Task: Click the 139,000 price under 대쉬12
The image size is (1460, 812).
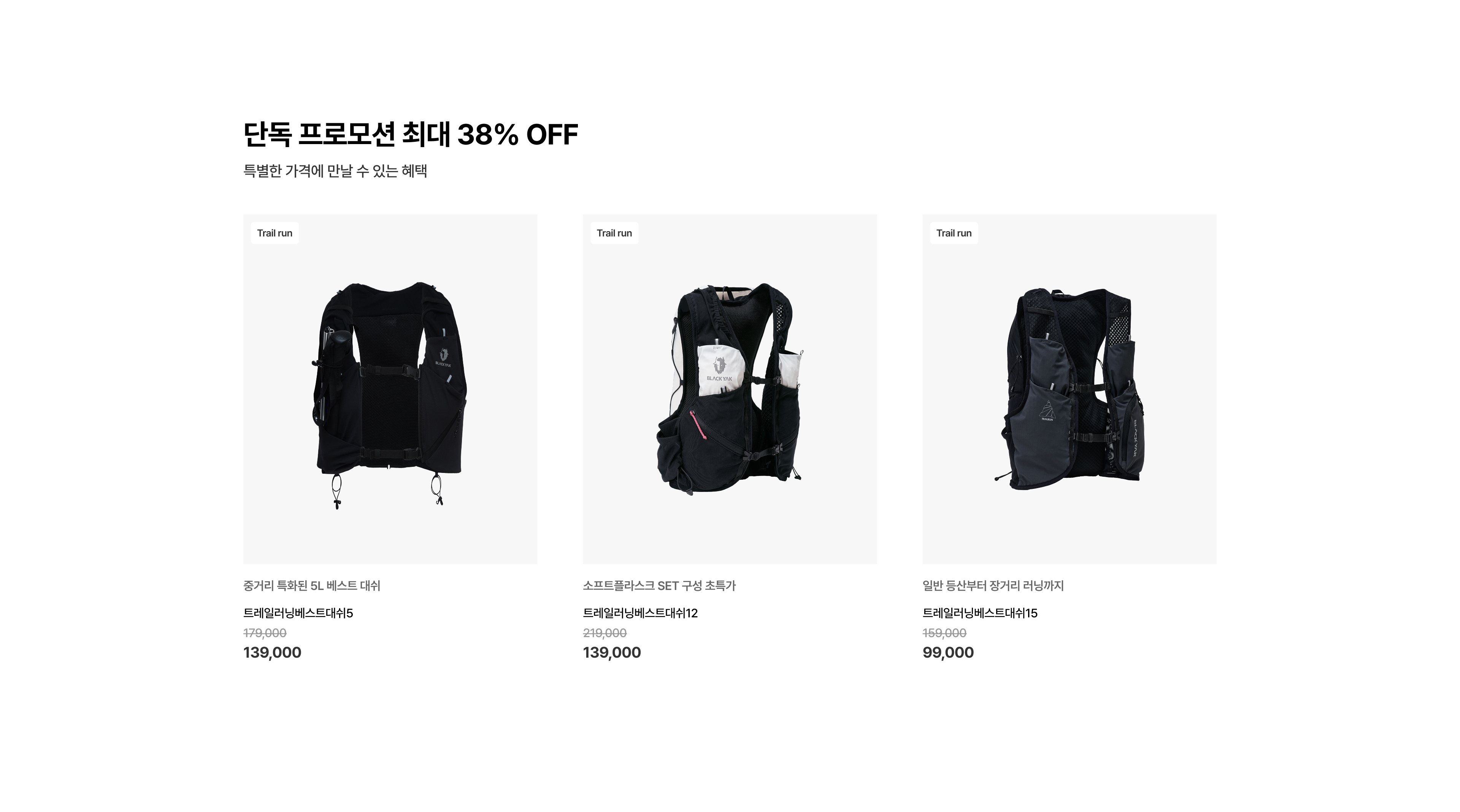Action: click(612, 652)
